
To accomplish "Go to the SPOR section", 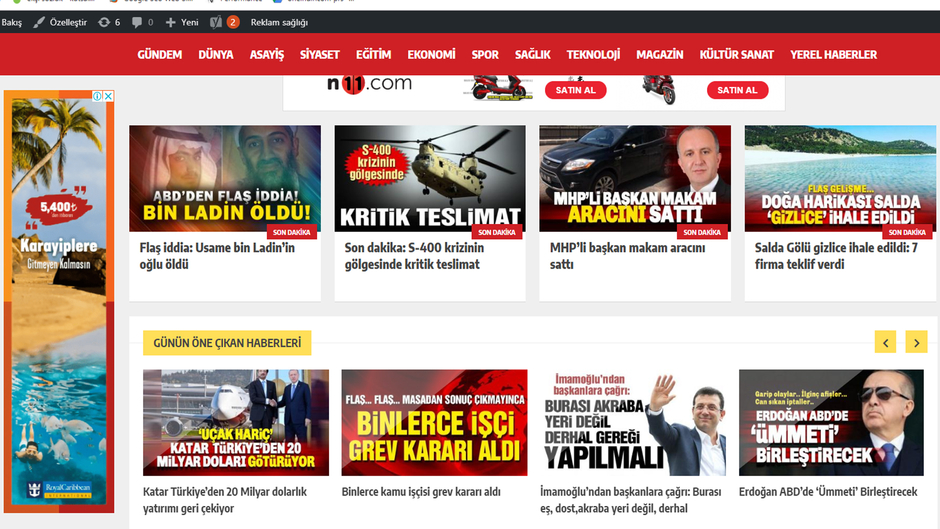I will pyautogui.click(x=485, y=55).
